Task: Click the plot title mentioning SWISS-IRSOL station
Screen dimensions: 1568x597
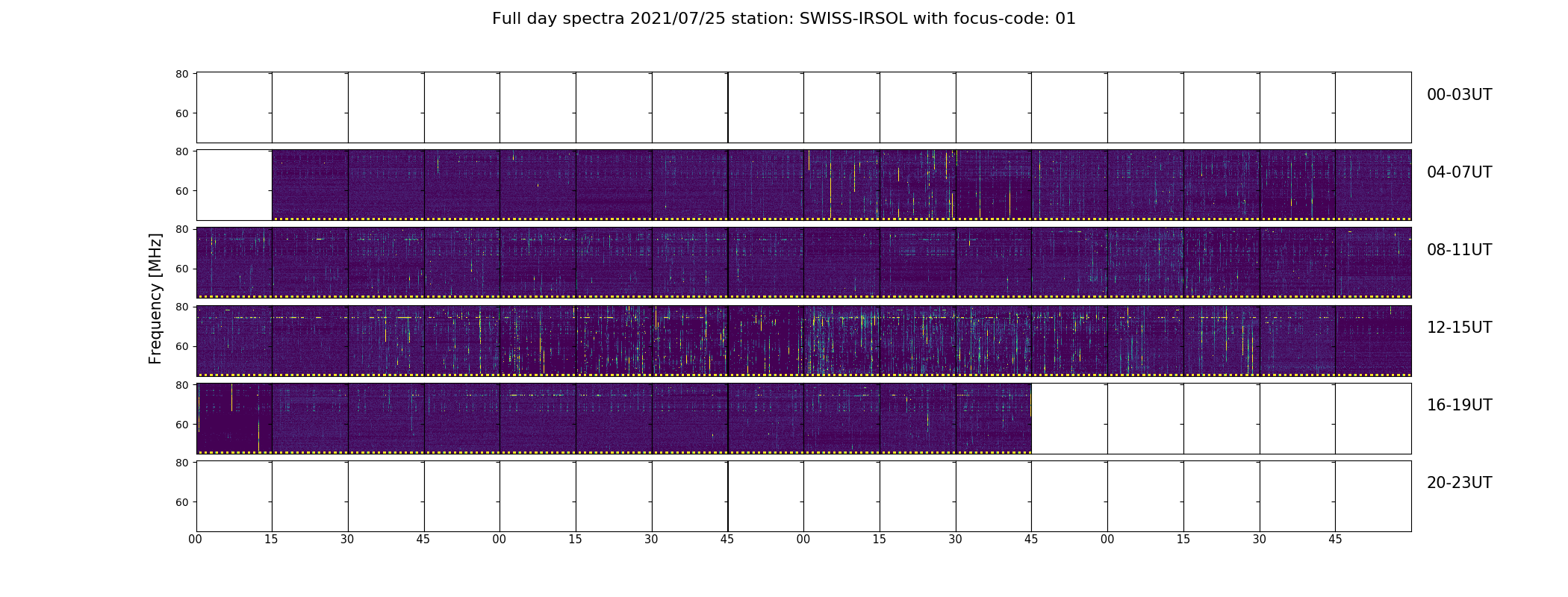Action: (784, 19)
